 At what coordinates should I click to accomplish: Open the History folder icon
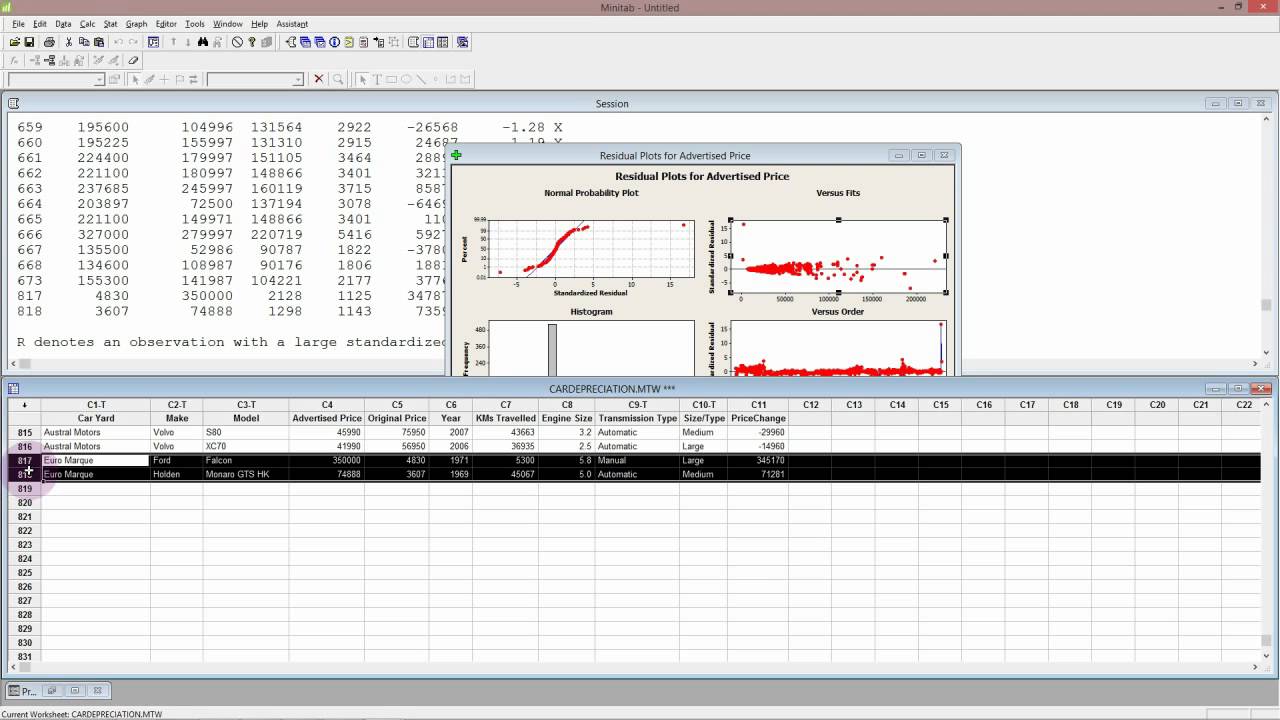[349, 42]
